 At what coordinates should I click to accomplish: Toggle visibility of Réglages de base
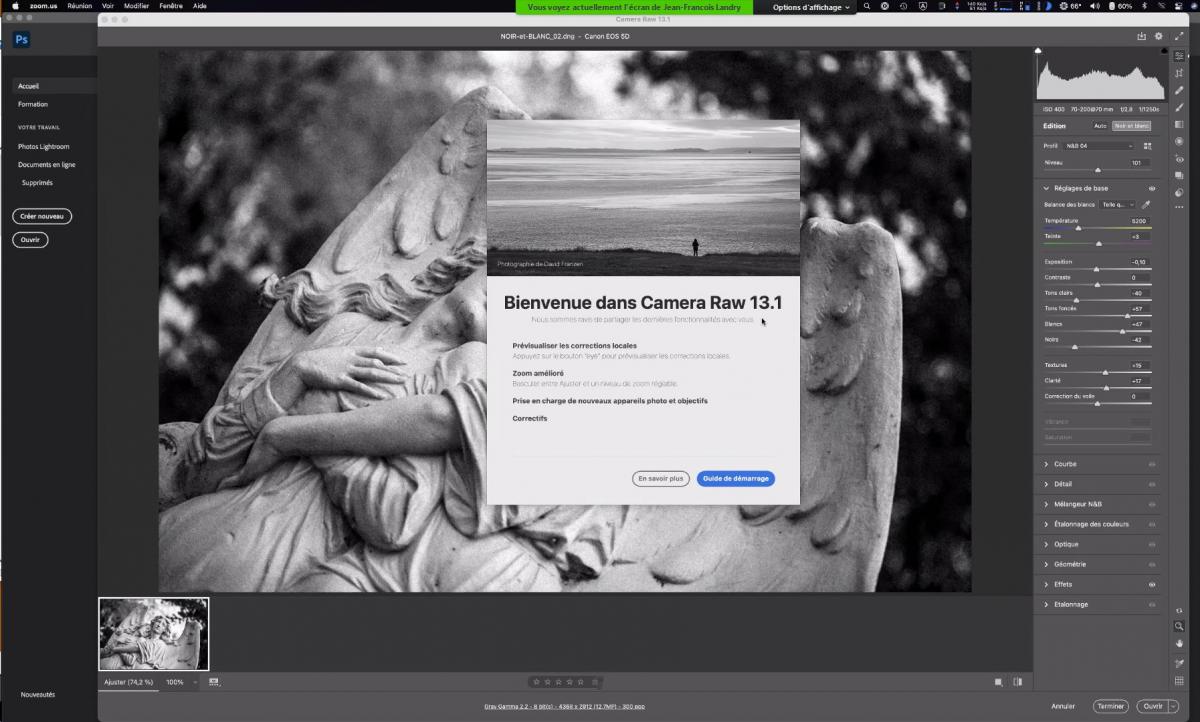click(x=1152, y=188)
